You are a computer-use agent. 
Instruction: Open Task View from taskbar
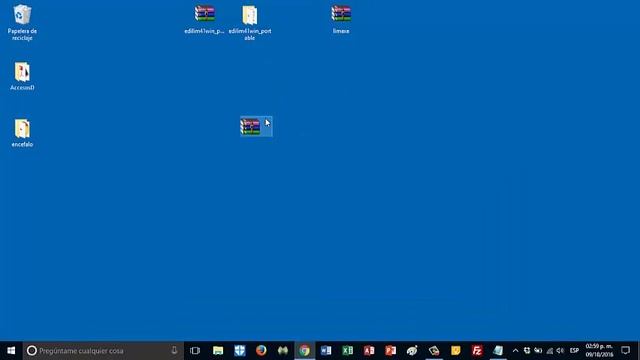click(195, 351)
